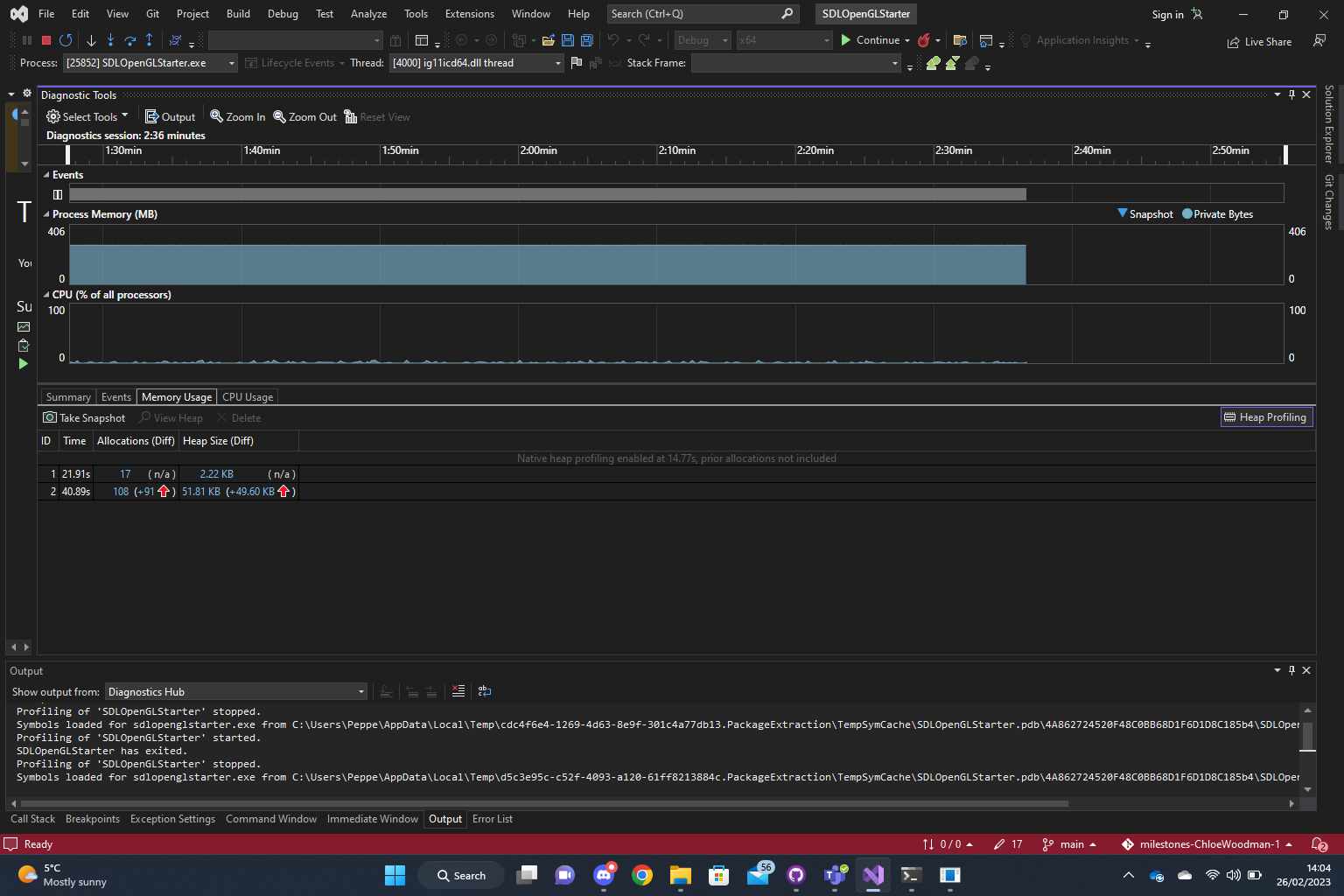This screenshot has height=896, width=1344.
Task: Select snapshot row with ID 2
Action: coord(131,491)
